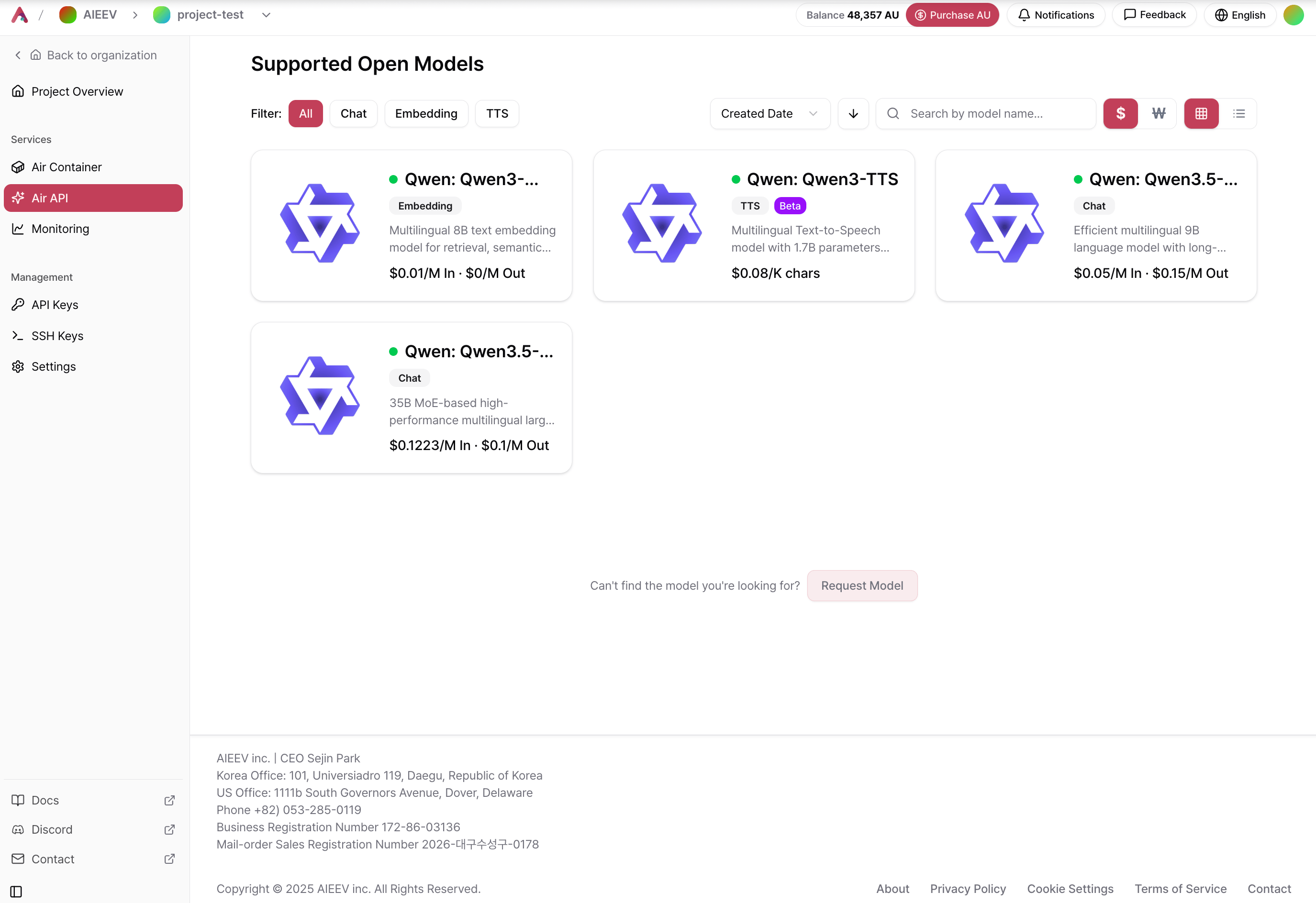Open the project switcher chevron
The image size is (1316, 903).
(266, 15)
